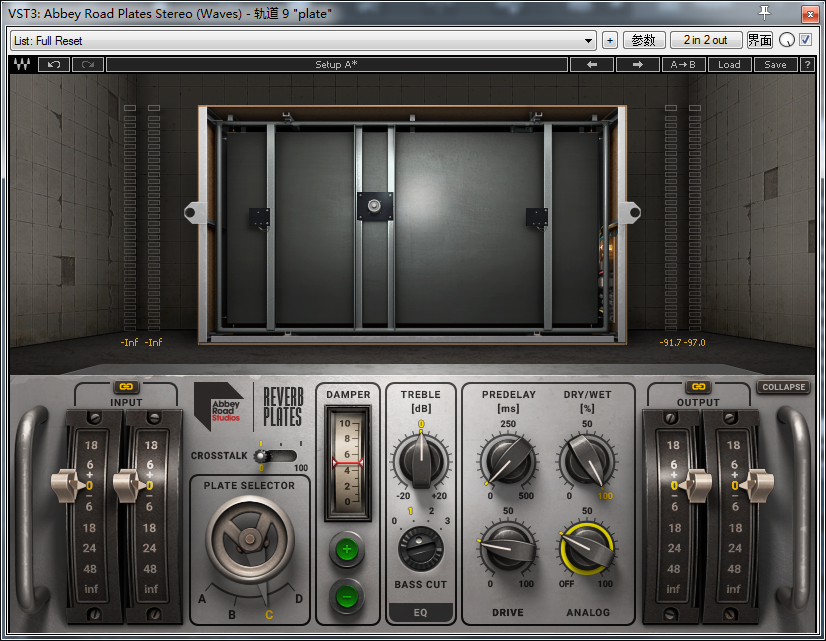Viewport: 826px width, 641px height.
Task: Click the Bass Cut rotary switch
Action: tap(420, 549)
